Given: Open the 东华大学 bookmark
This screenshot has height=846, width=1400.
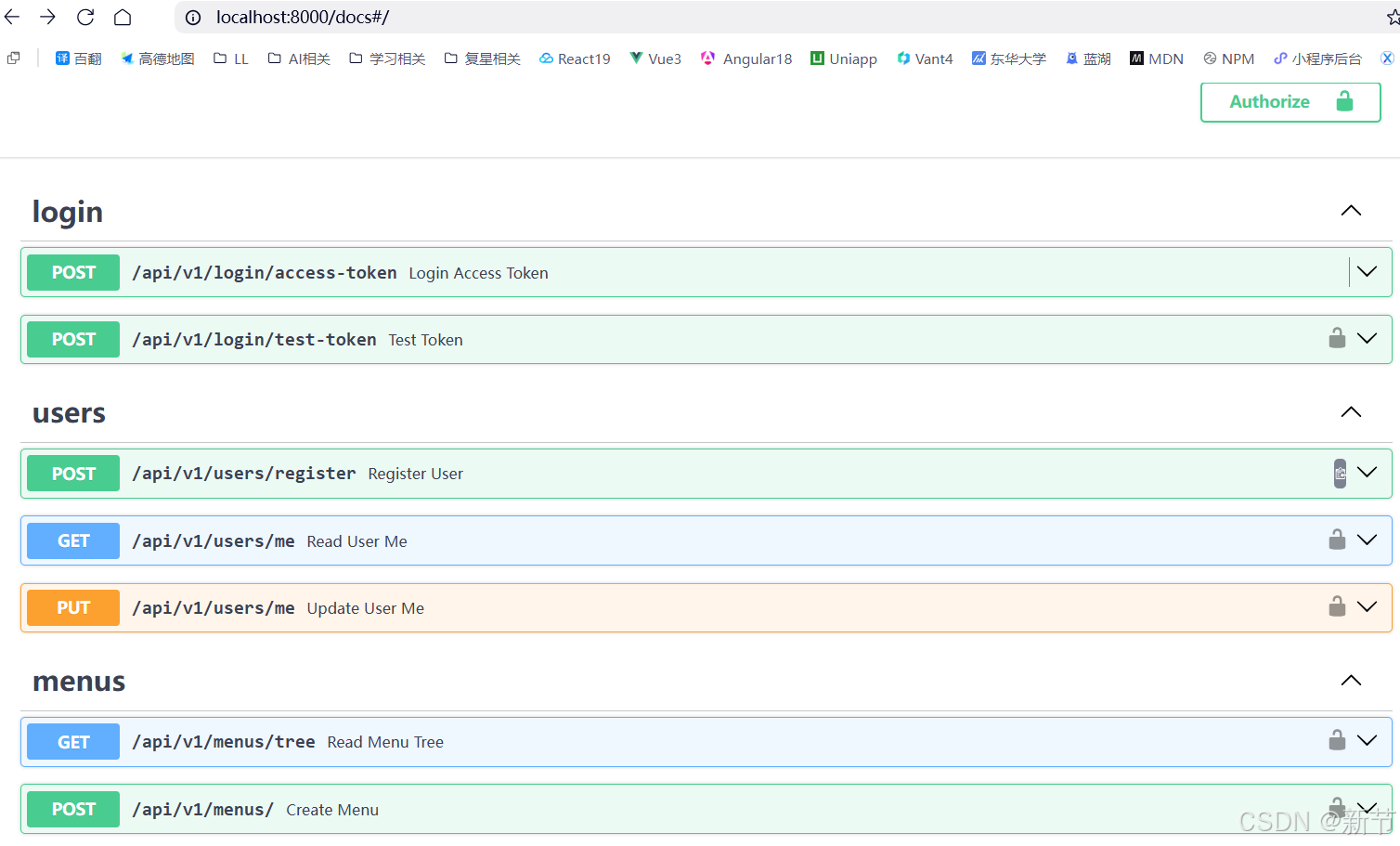Looking at the screenshot, I should pyautogui.click(x=1009, y=59).
